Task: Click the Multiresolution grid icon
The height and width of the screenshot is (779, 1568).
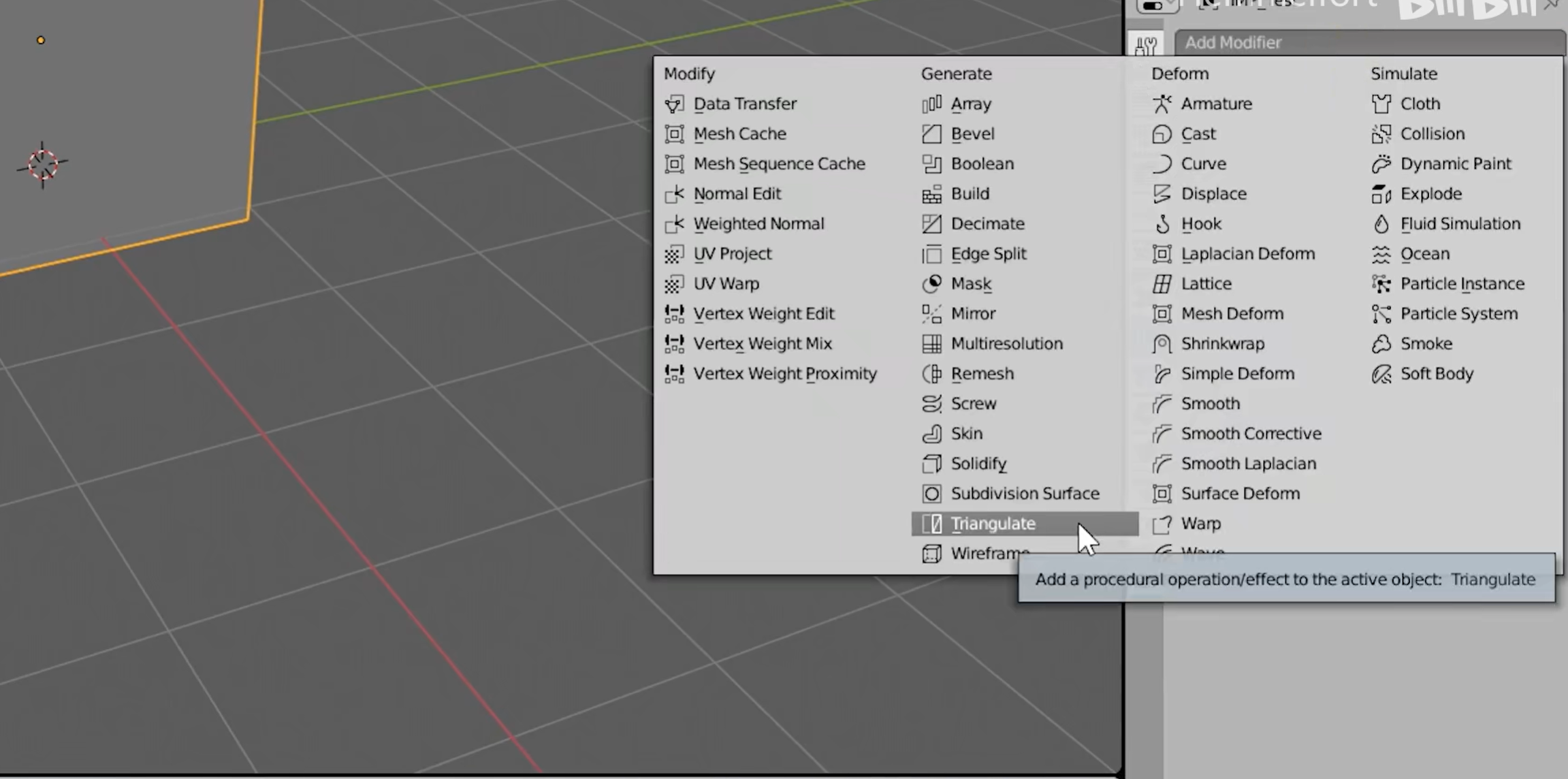Action: (x=931, y=343)
